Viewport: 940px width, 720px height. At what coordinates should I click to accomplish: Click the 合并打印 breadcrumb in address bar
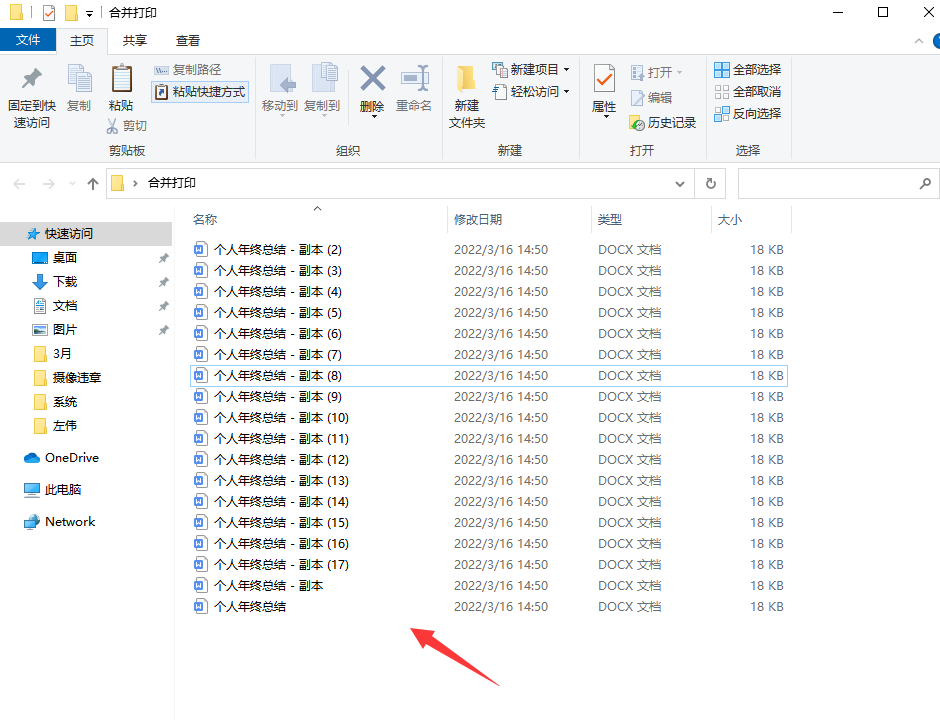172,183
